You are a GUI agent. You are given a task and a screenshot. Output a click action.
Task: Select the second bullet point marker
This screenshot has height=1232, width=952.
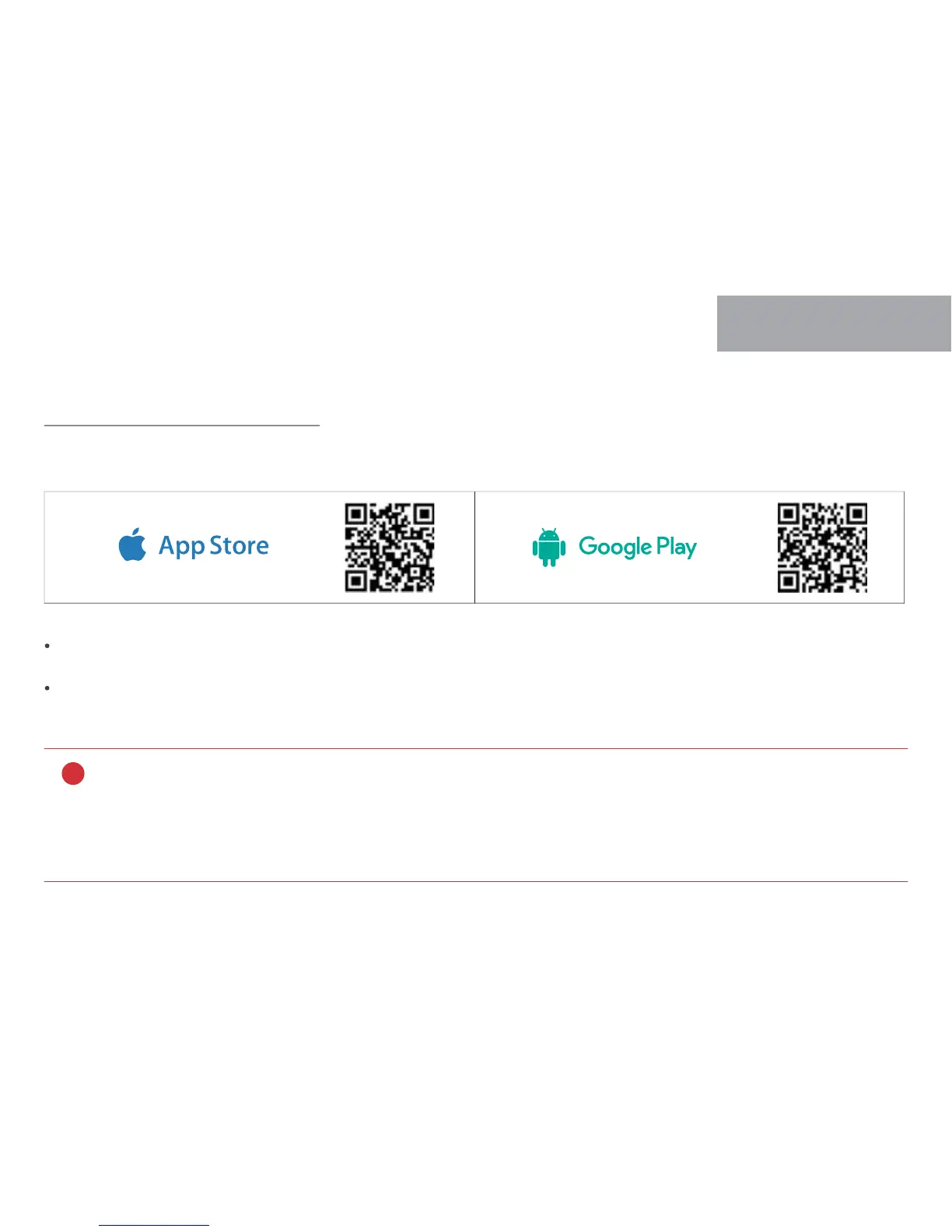tap(47, 688)
